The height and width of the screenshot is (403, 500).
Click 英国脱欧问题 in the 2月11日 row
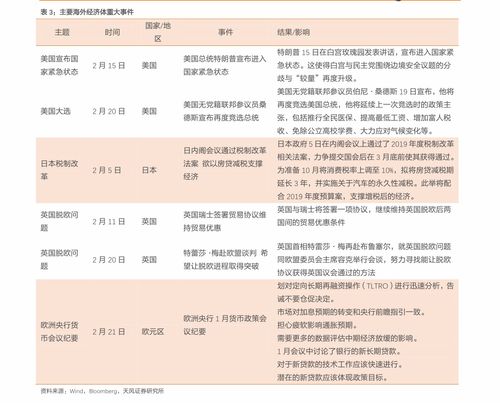point(59,221)
